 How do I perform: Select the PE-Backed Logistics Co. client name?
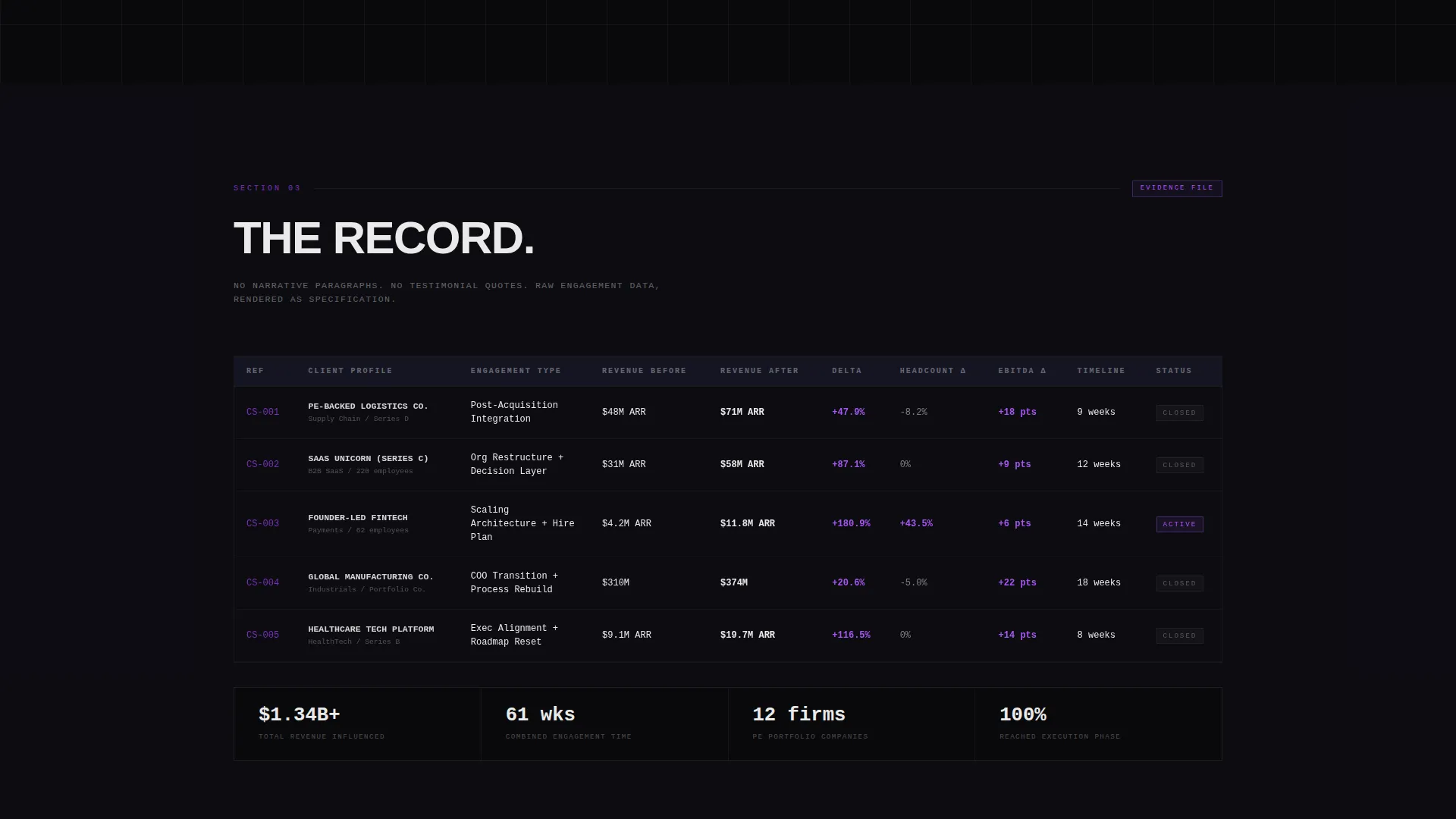click(x=368, y=406)
